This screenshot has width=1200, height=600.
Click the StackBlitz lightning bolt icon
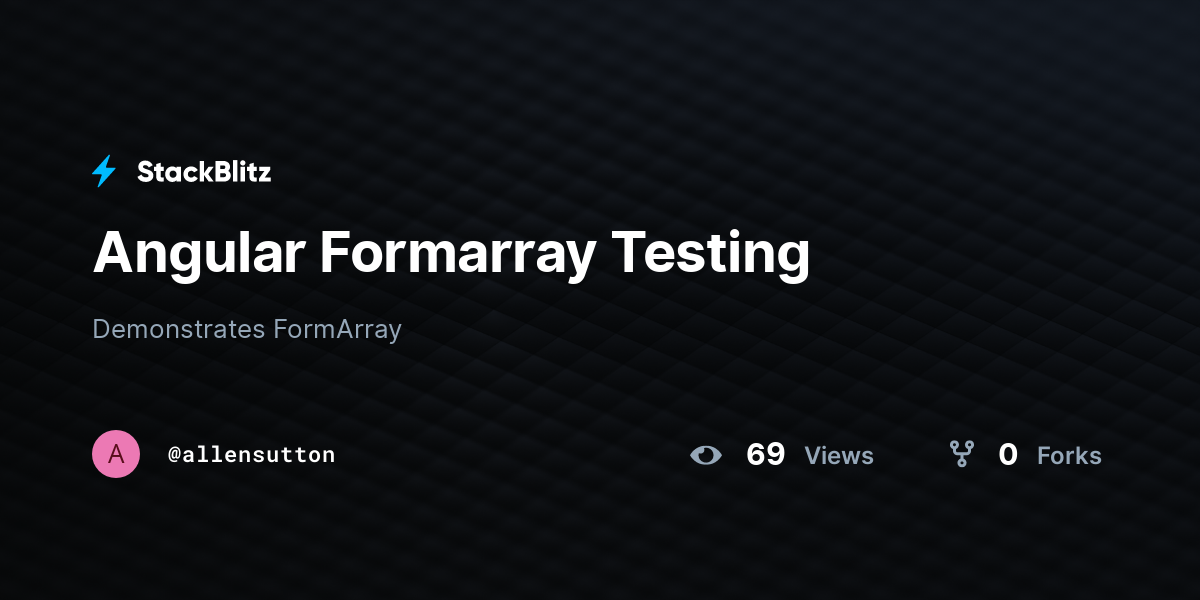click(x=104, y=172)
